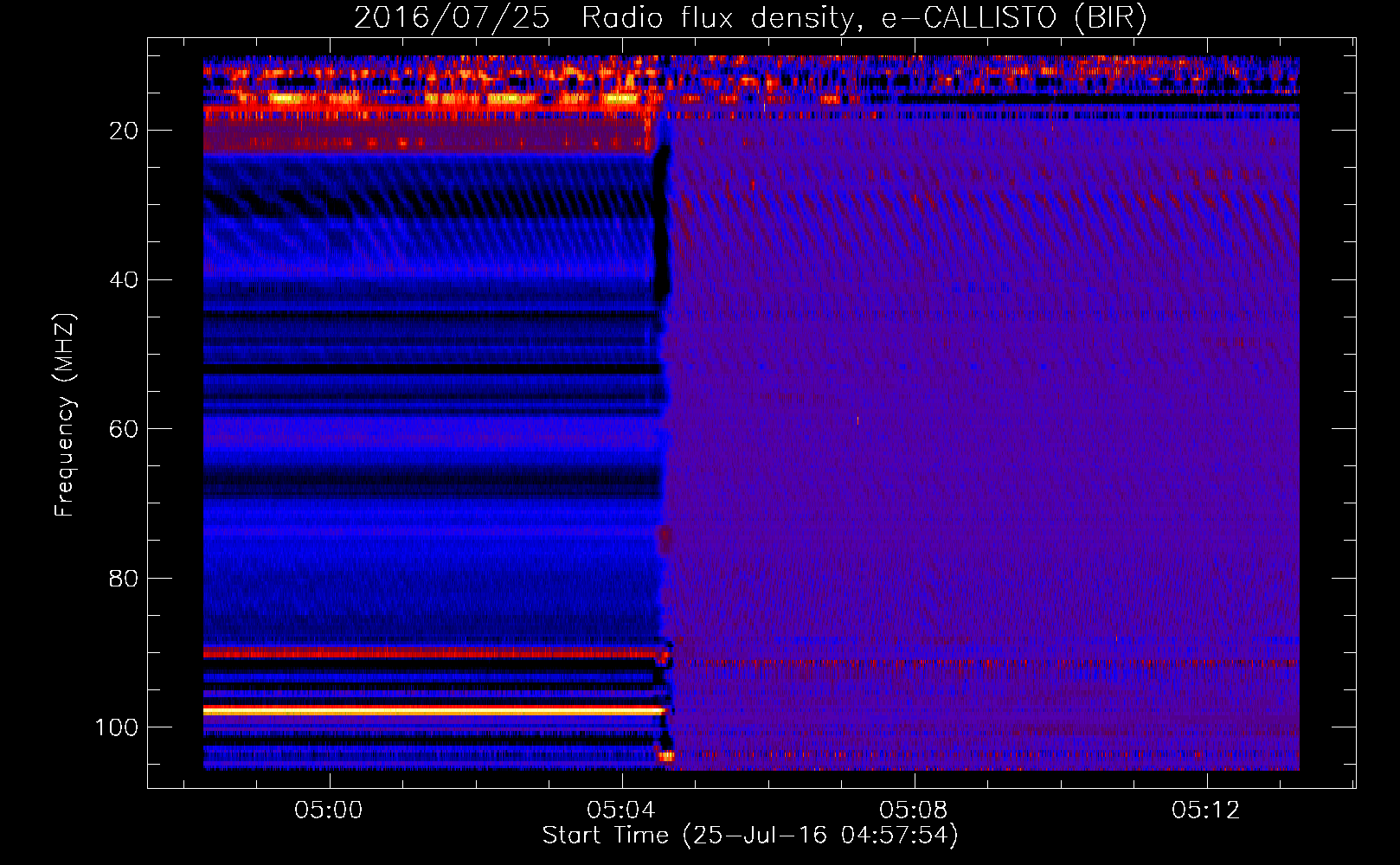Click the 05:04 time tick label

(621, 811)
